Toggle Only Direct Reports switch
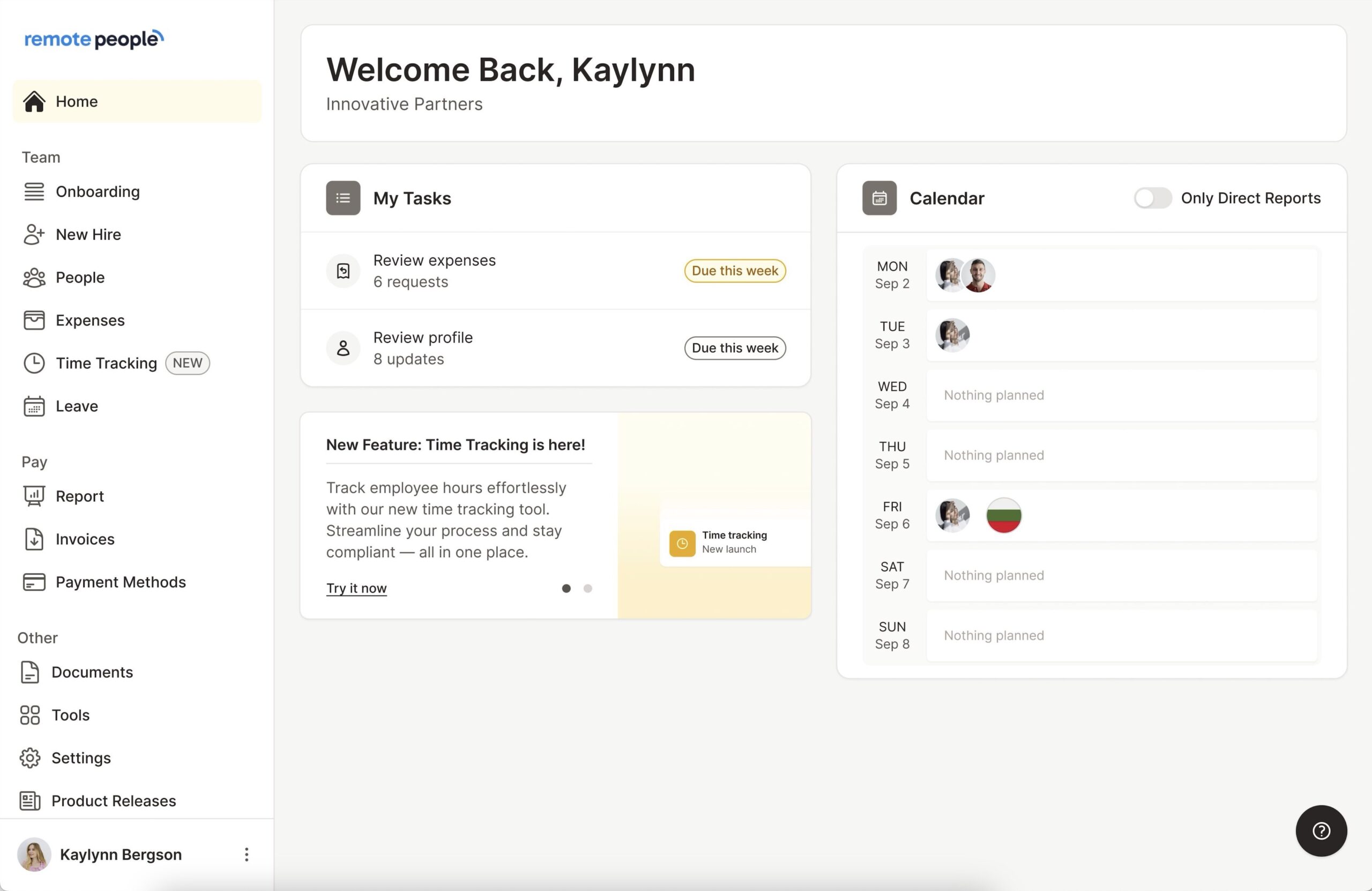 coord(1152,198)
